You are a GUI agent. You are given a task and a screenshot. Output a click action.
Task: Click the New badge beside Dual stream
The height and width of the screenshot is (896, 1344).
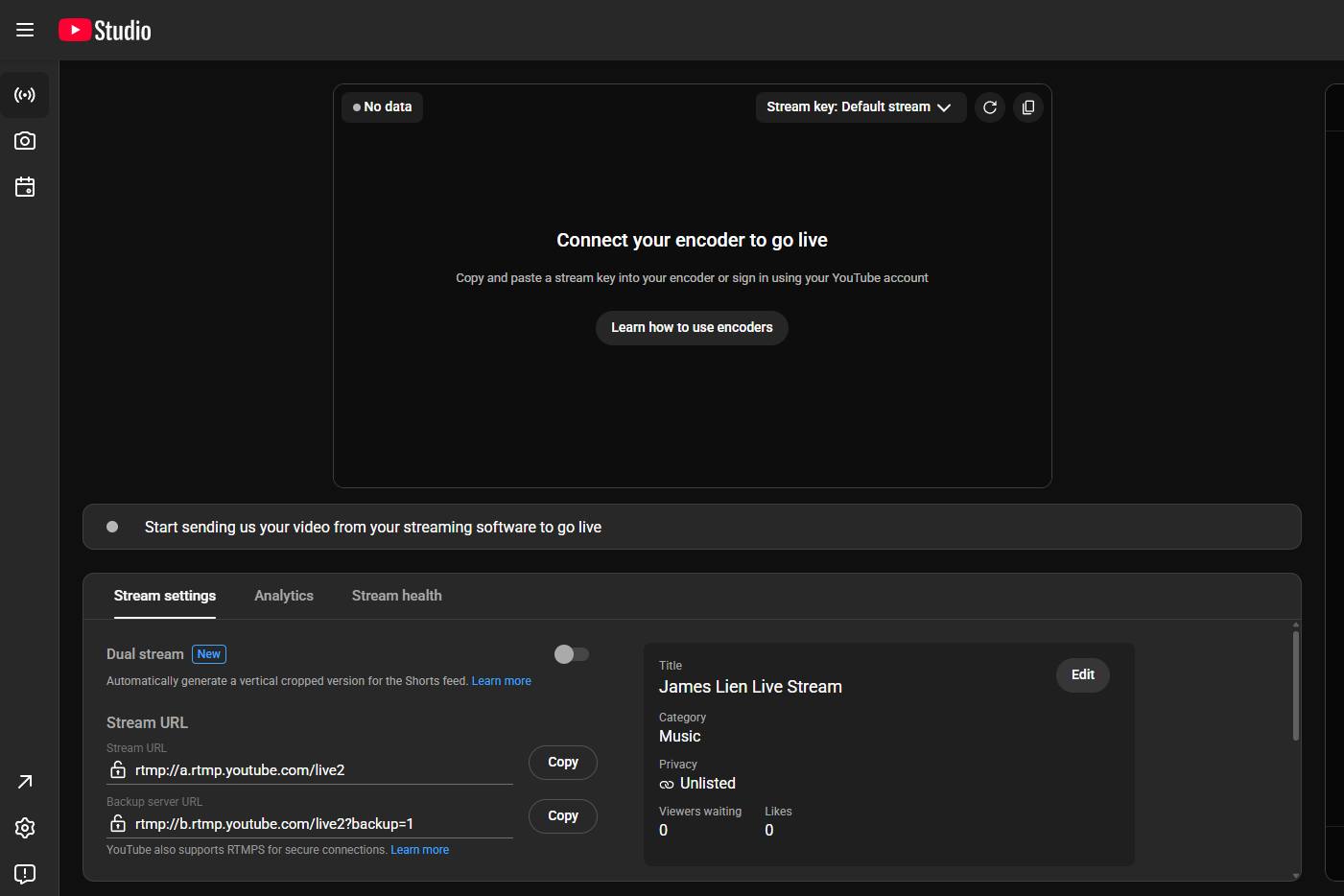[x=209, y=654]
